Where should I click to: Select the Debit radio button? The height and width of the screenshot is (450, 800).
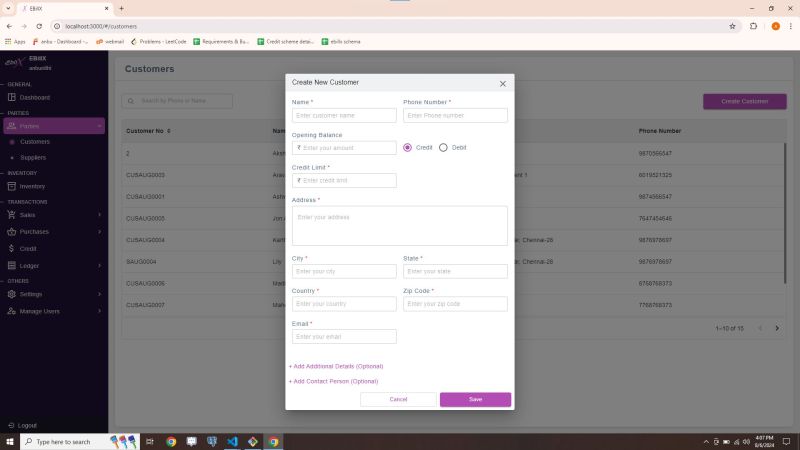pos(443,147)
